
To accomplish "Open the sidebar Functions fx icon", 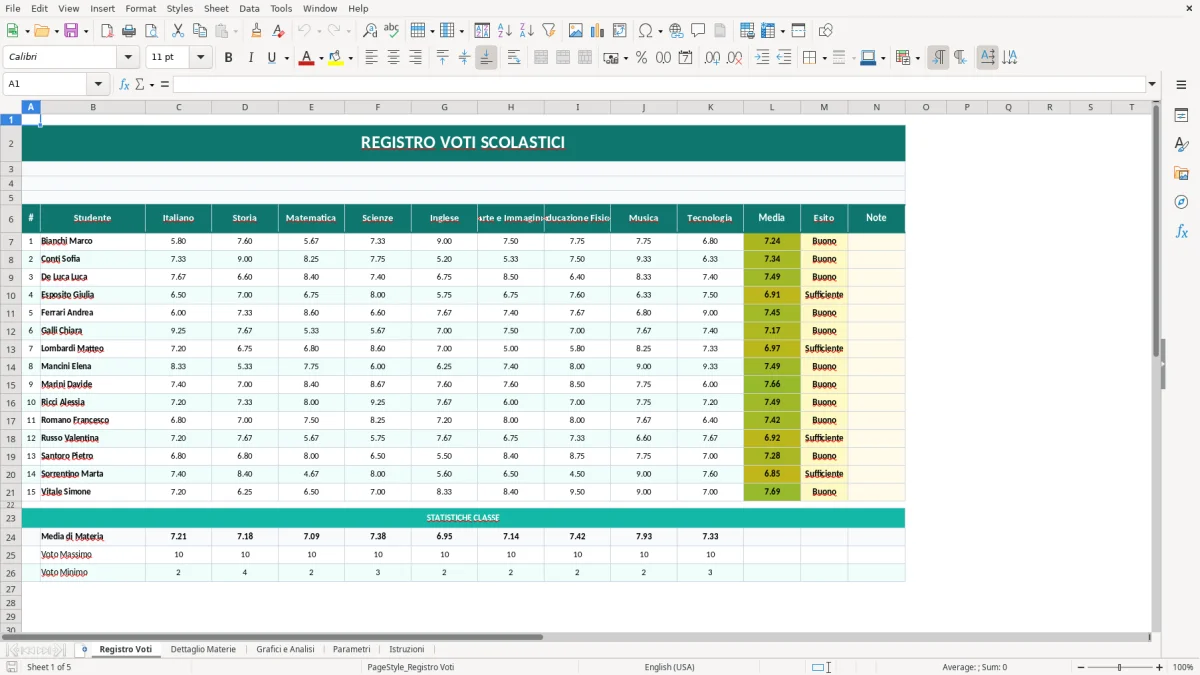I will (1181, 231).
